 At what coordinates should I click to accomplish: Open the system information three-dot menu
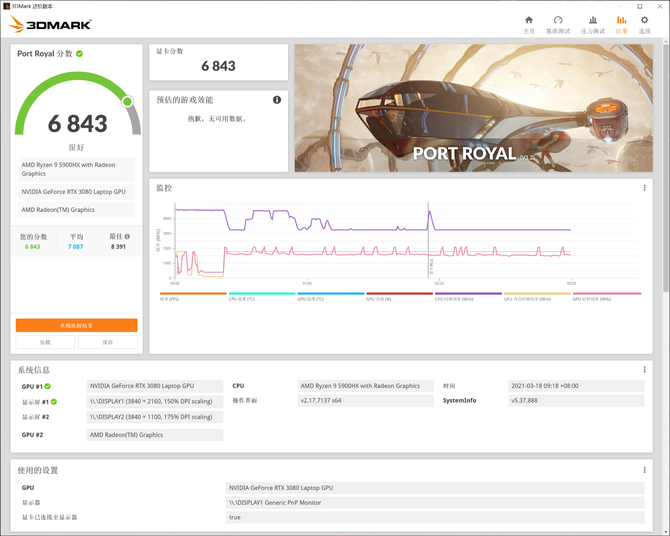[x=645, y=370]
